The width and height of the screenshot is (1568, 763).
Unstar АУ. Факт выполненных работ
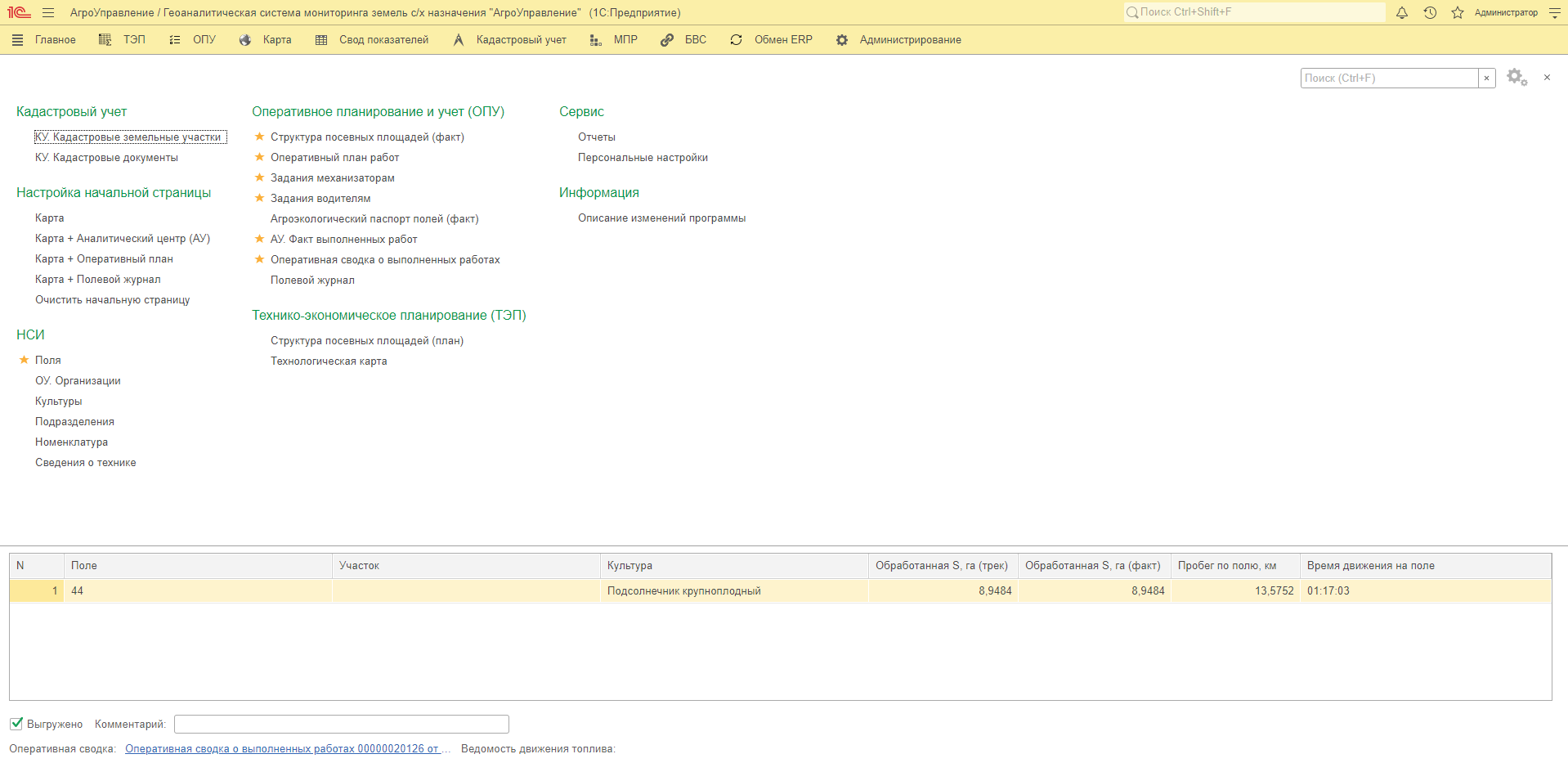click(x=260, y=239)
